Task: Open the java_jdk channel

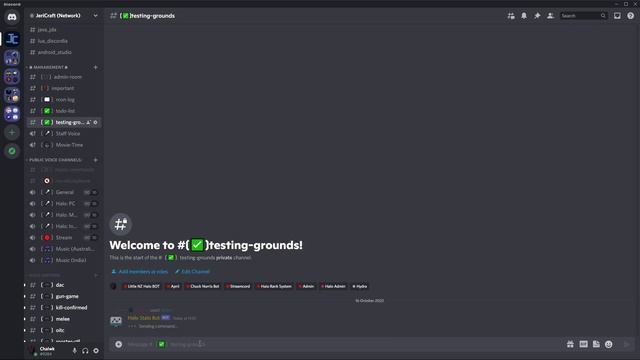Action: pos(64,30)
